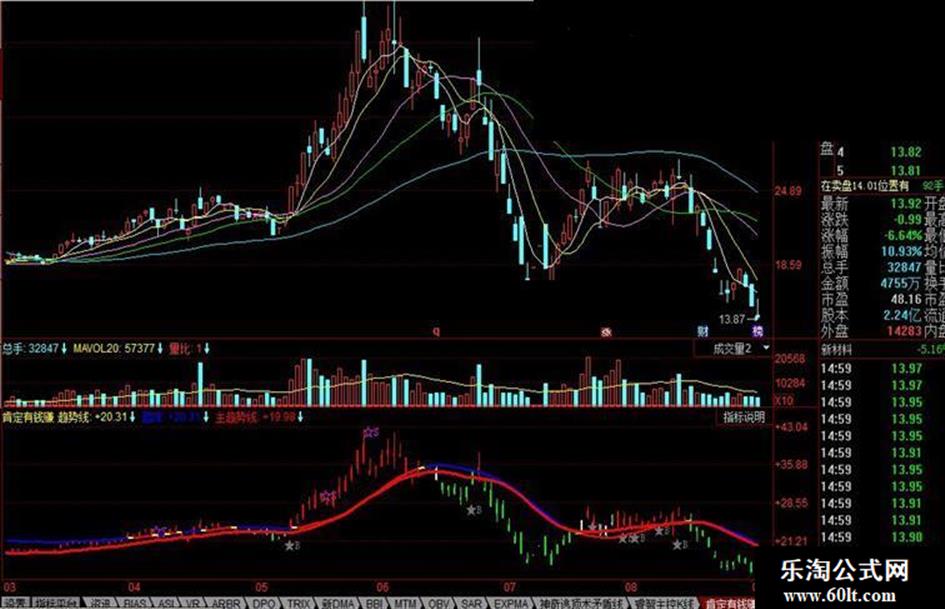Click the 新材料 sector label
The width and height of the screenshot is (945, 609).
click(x=839, y=350)
